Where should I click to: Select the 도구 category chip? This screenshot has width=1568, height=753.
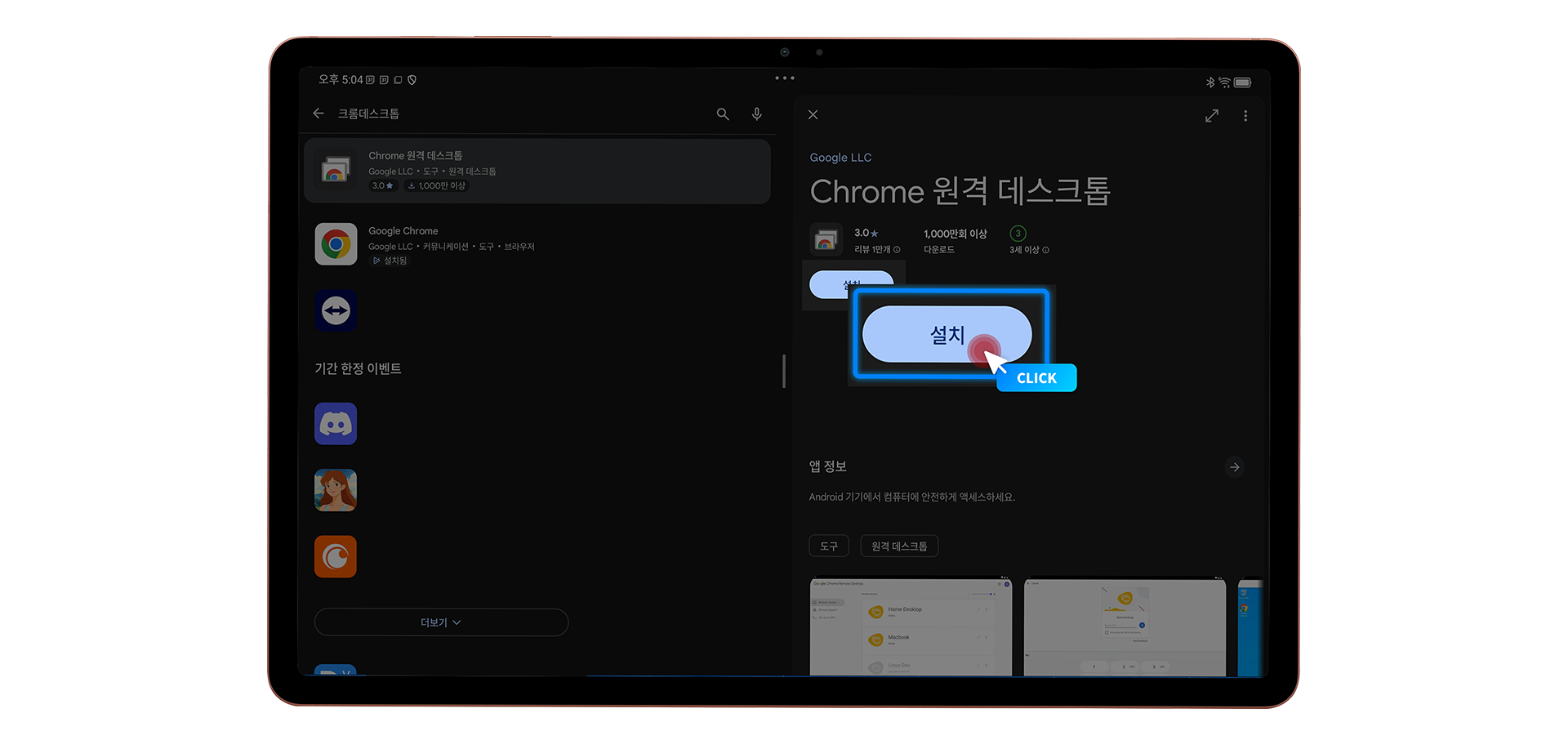click(829, 546)
